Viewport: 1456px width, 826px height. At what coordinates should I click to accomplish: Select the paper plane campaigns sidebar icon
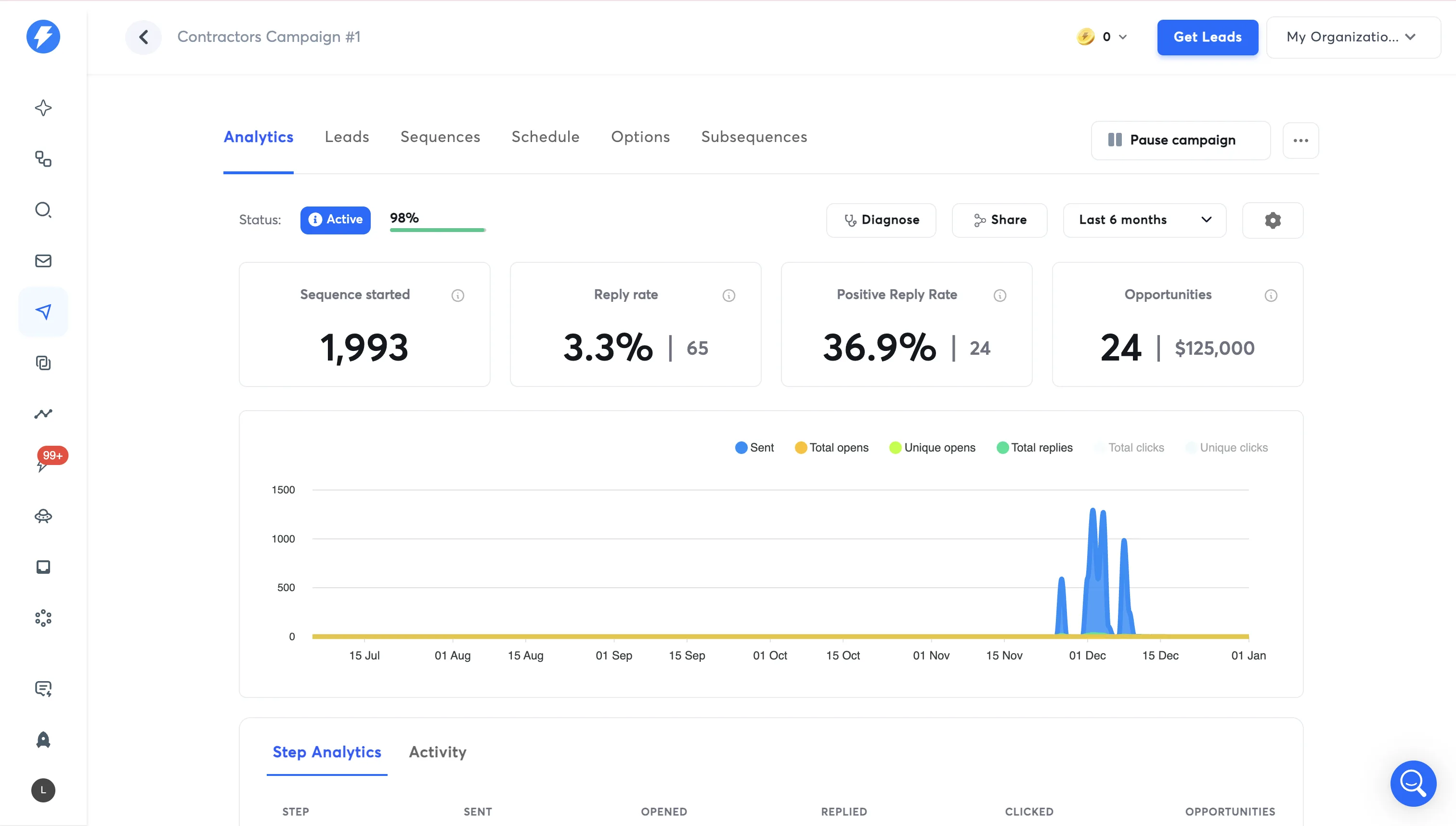(43, 311)
